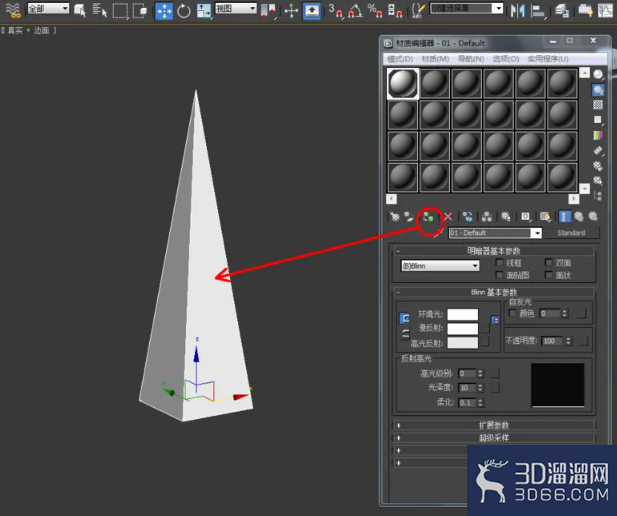Expand the 超级采样 rollout
617x516 pixels.
tap(493, 438)
